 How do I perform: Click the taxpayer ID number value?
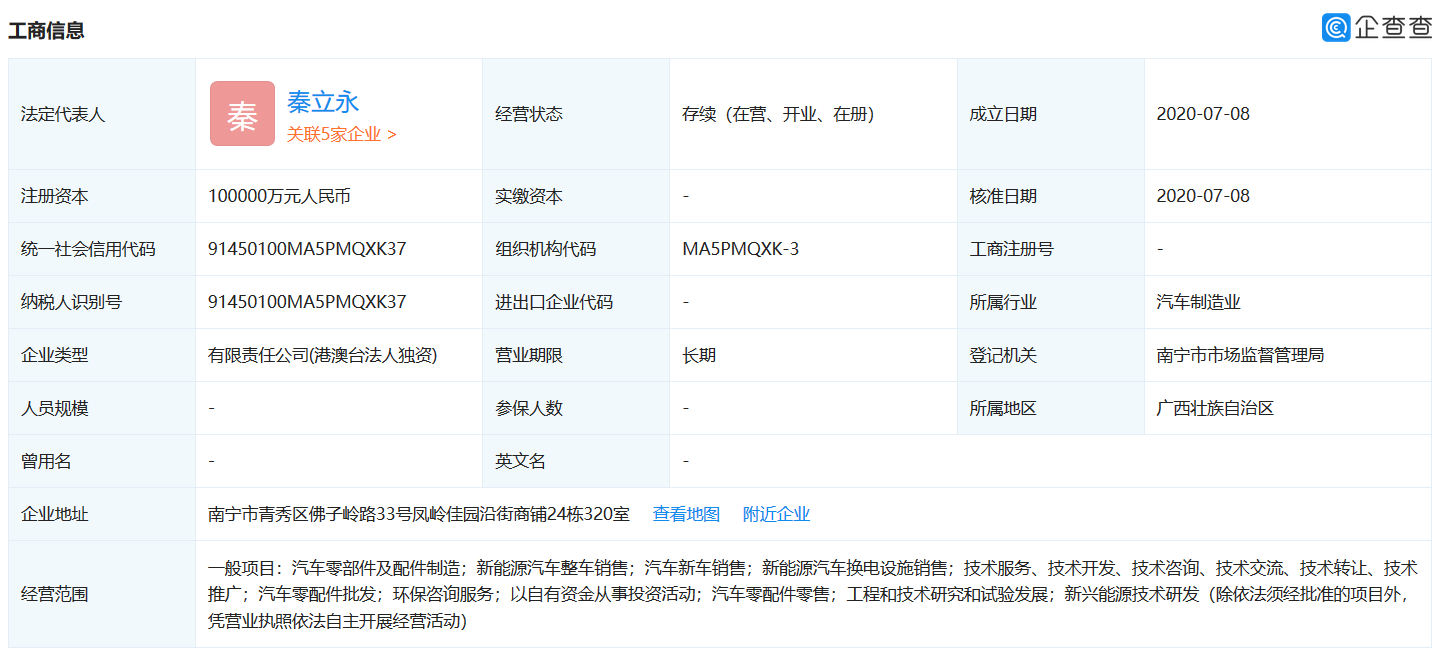click(x=307, y=302)
